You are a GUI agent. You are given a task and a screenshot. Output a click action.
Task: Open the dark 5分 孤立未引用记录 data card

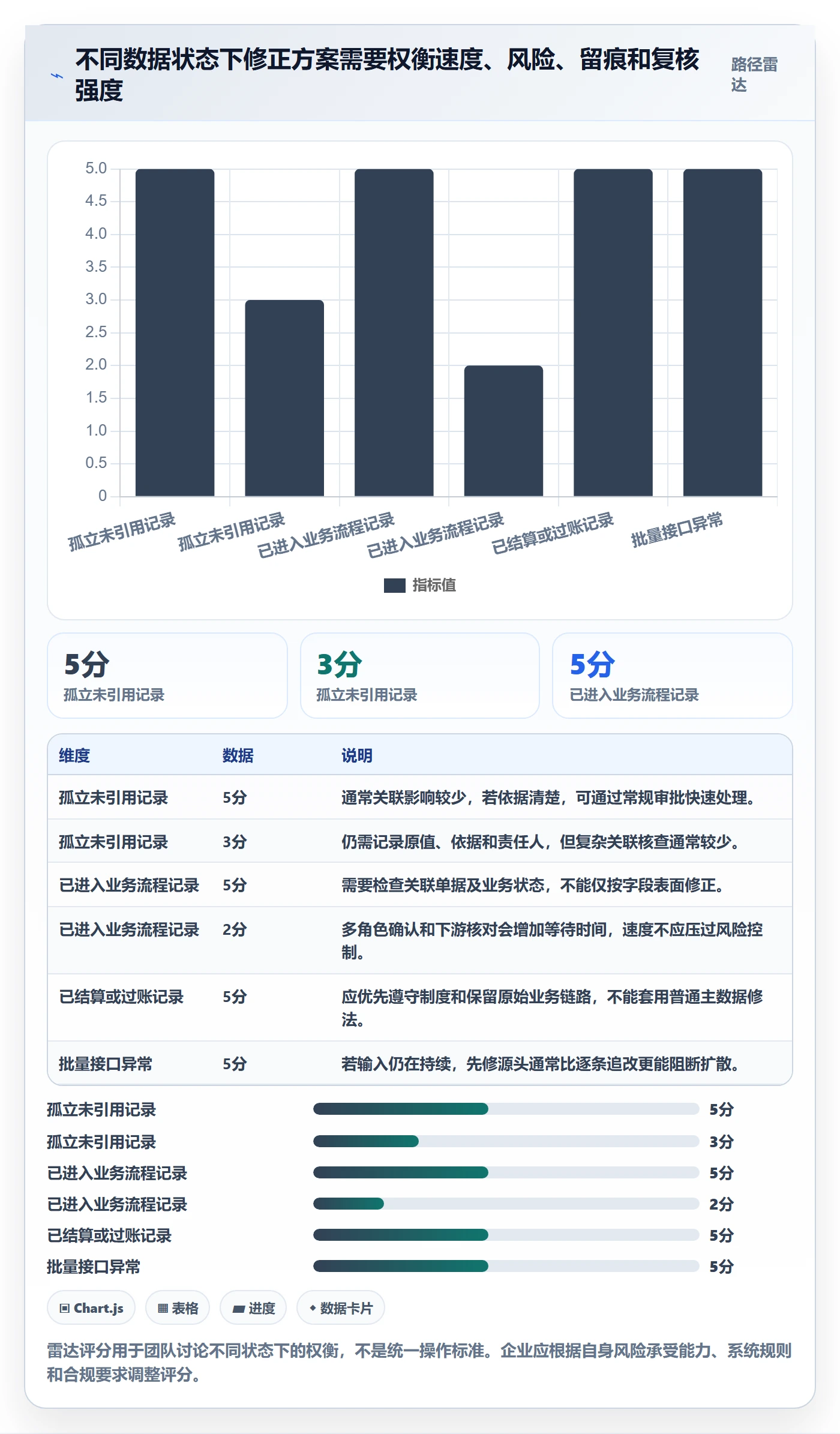pos(167,676)
